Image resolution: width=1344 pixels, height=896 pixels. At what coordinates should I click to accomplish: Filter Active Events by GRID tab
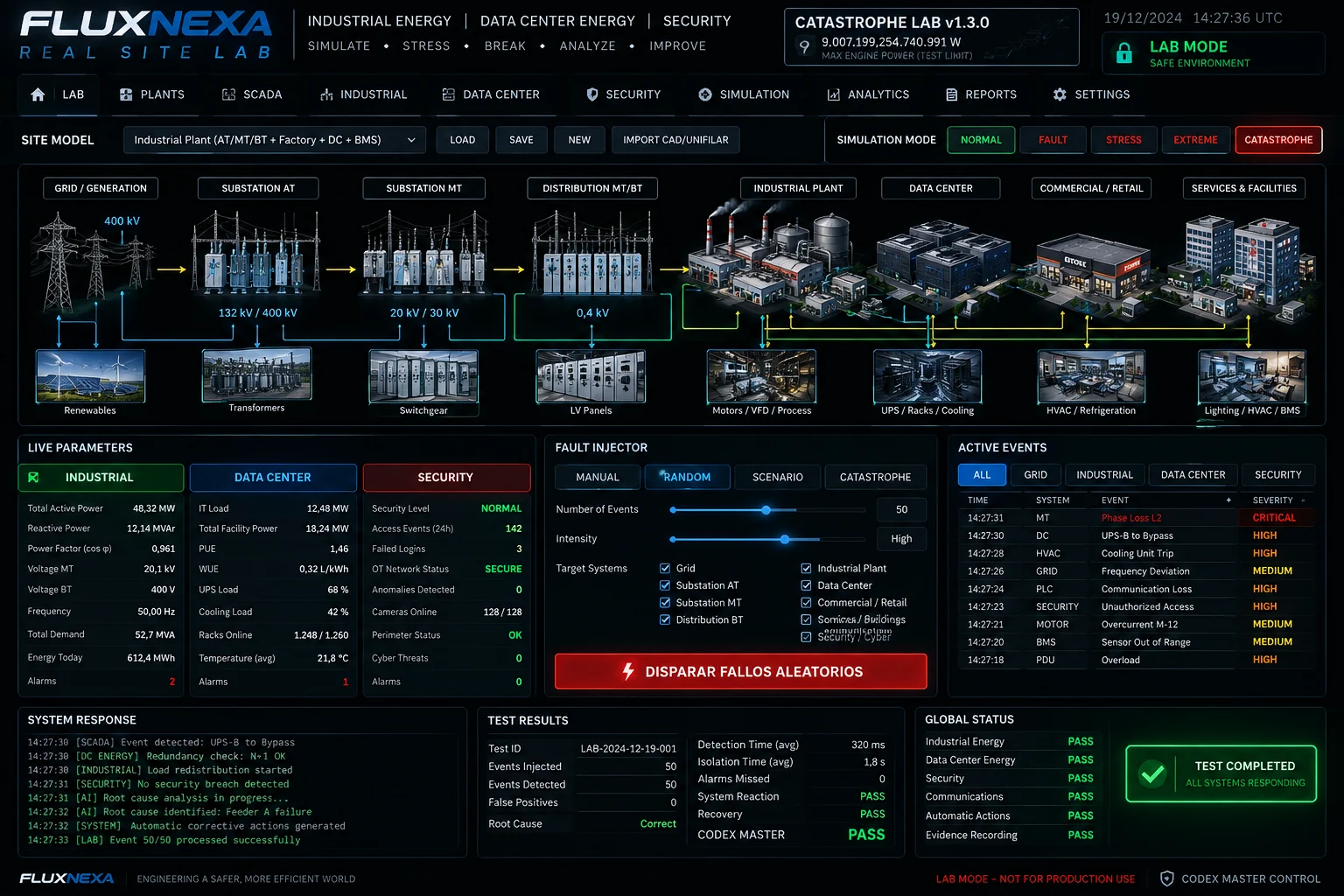tap(1035, 475)
